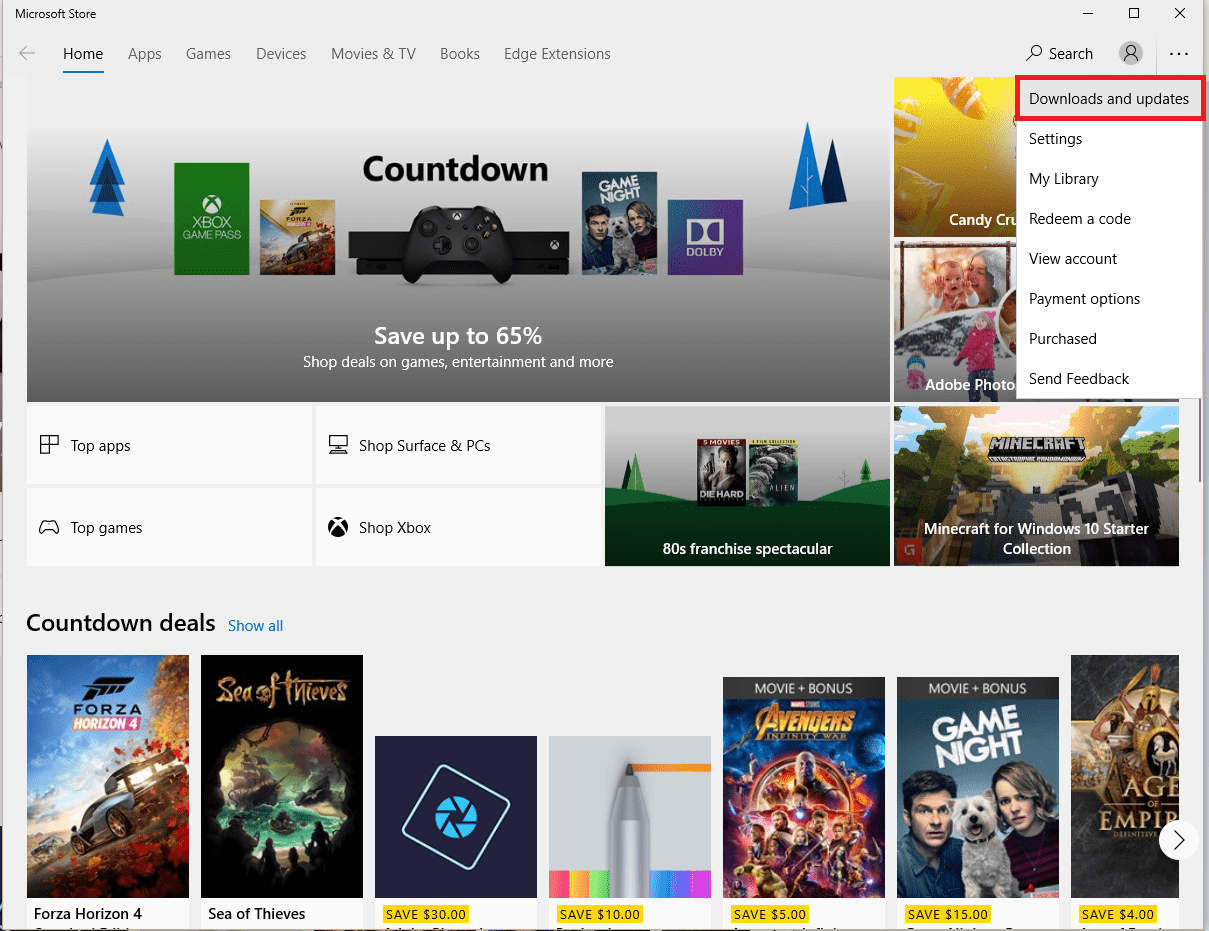
Task: Click the SAVE $5.00 badge
Action: click(769, 914)
